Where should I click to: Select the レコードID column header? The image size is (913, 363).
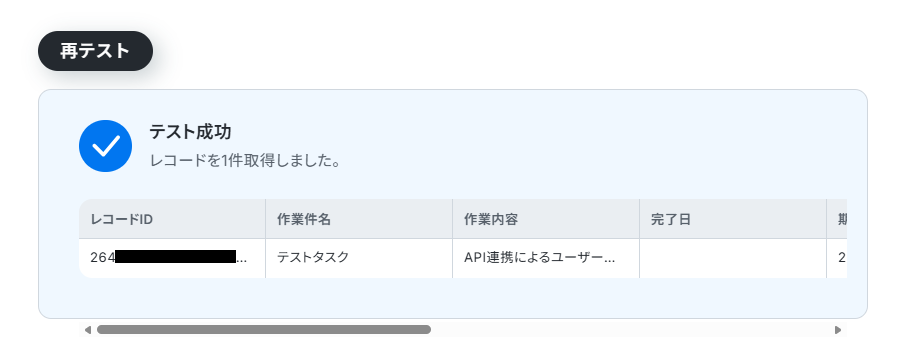point(172,219)
